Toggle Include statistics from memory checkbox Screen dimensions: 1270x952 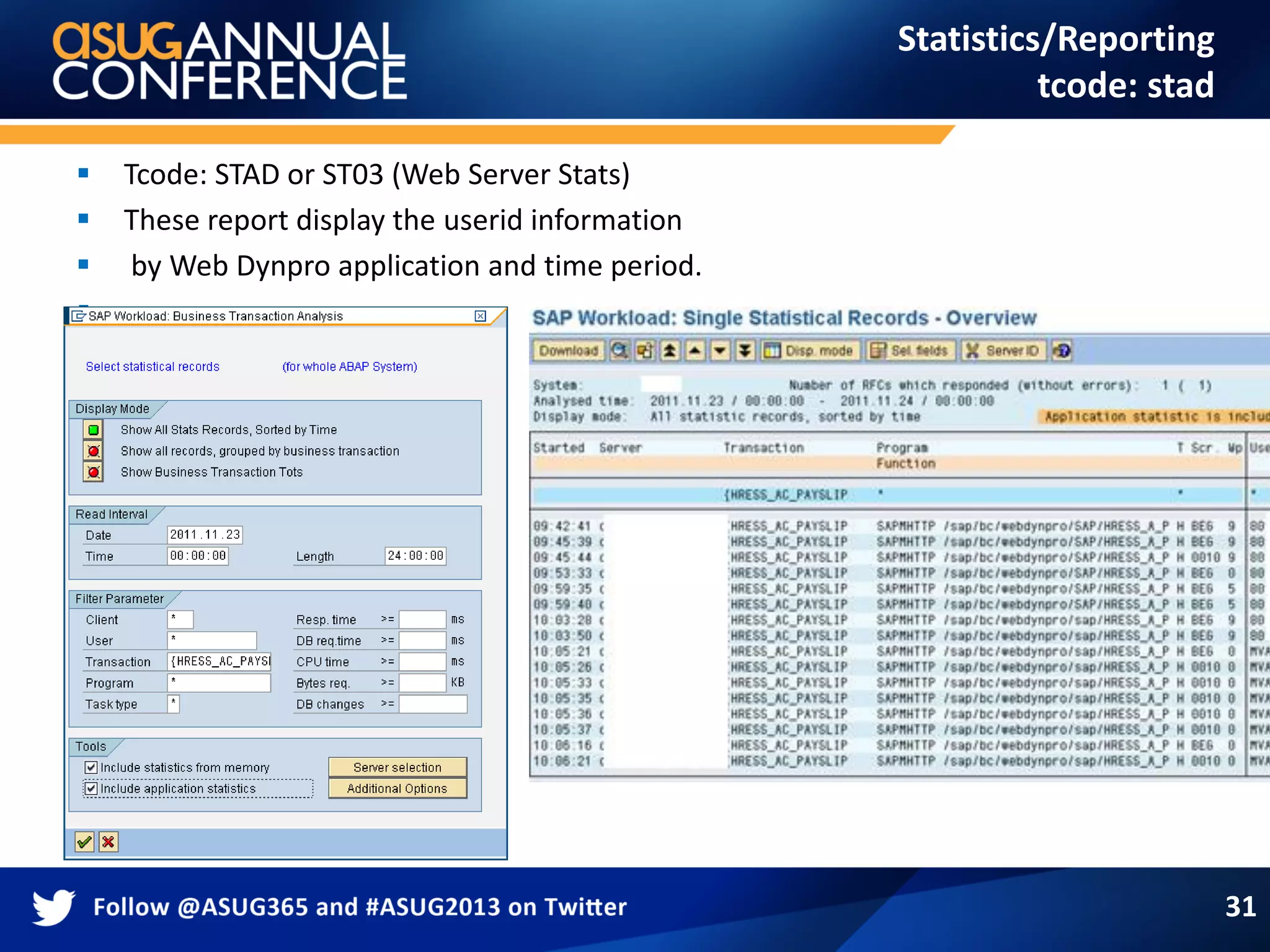point(91,767)
